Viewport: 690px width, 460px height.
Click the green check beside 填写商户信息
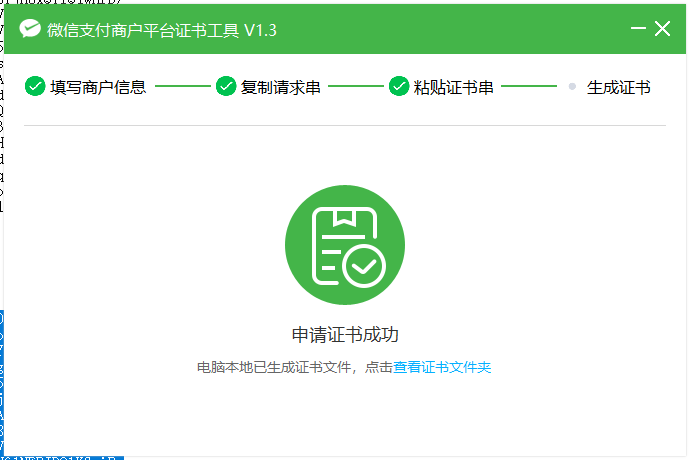pos(35,86)
